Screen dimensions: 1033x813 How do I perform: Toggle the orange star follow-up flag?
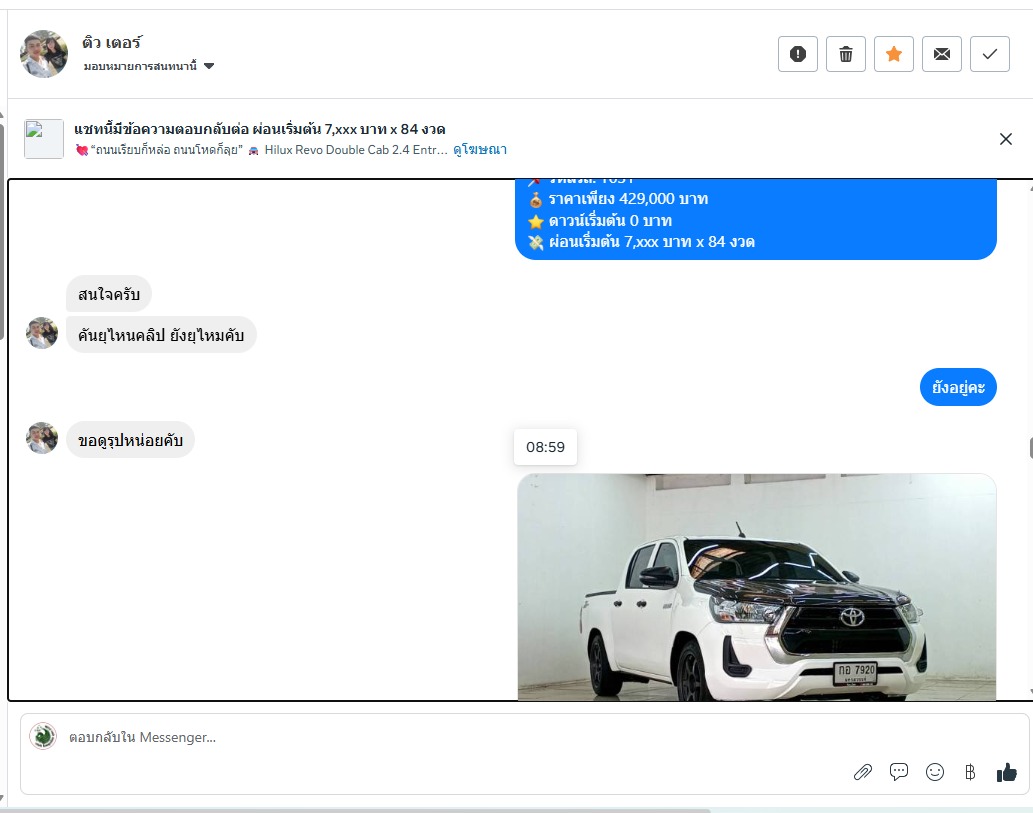coord(894,54)
